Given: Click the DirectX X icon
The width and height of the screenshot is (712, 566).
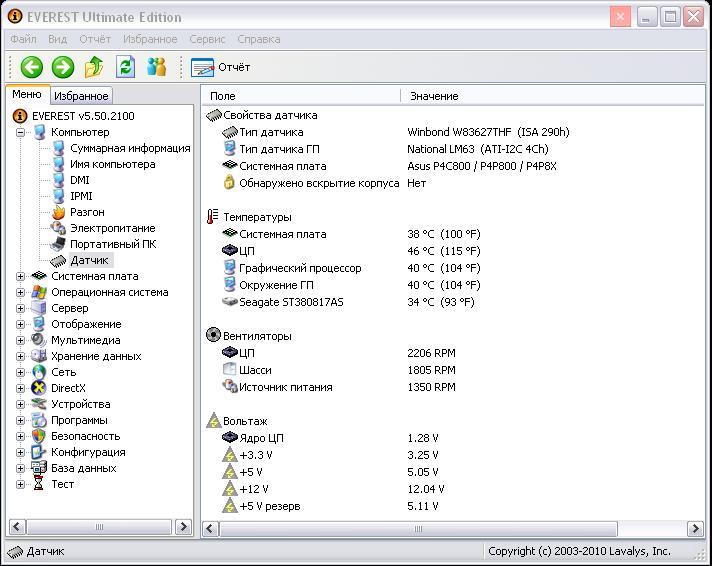Looking at the screenshot, I should (39, 388).
